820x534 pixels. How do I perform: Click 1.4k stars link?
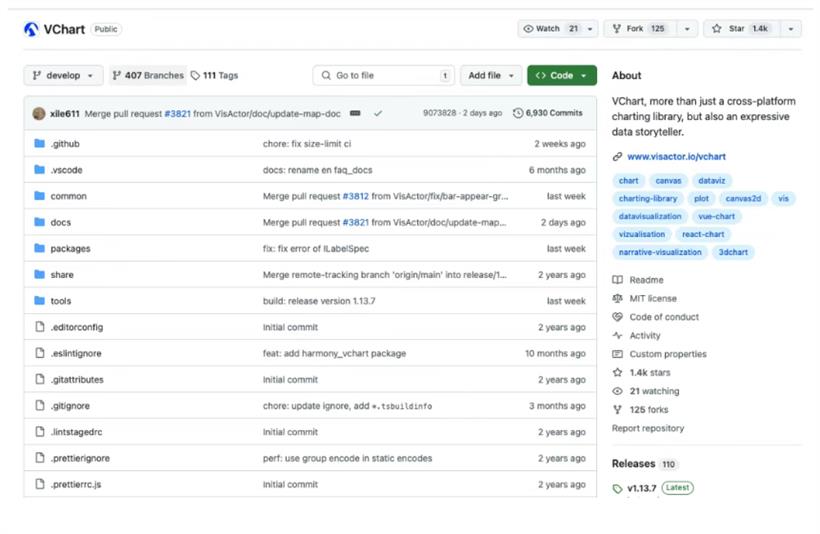tap(650, 372)
